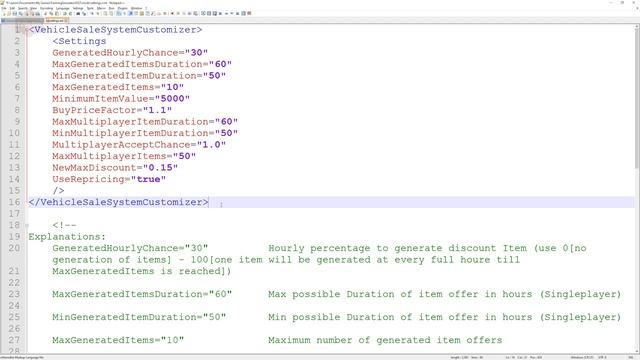Open the Encoding menu
Screen dimensions: 640x360
click(x=46, y=8)
